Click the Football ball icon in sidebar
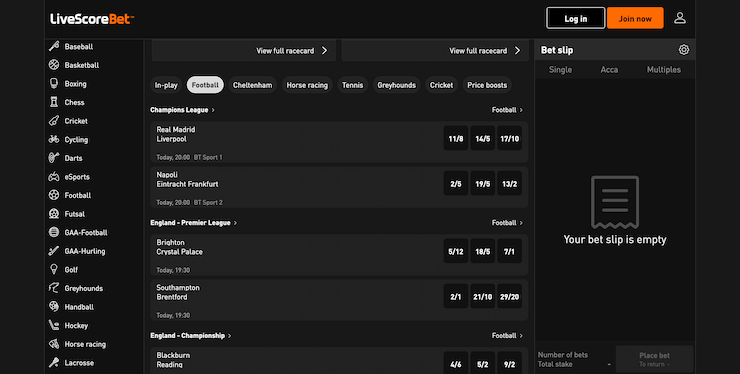This screenshot has height=374, width=740. coord(54,195)
